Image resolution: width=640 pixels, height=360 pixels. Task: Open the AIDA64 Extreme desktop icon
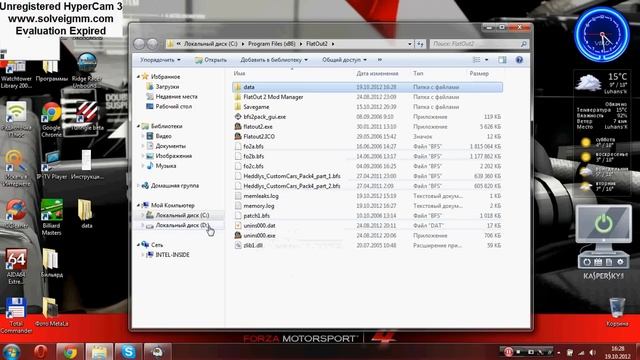point(16,266)
